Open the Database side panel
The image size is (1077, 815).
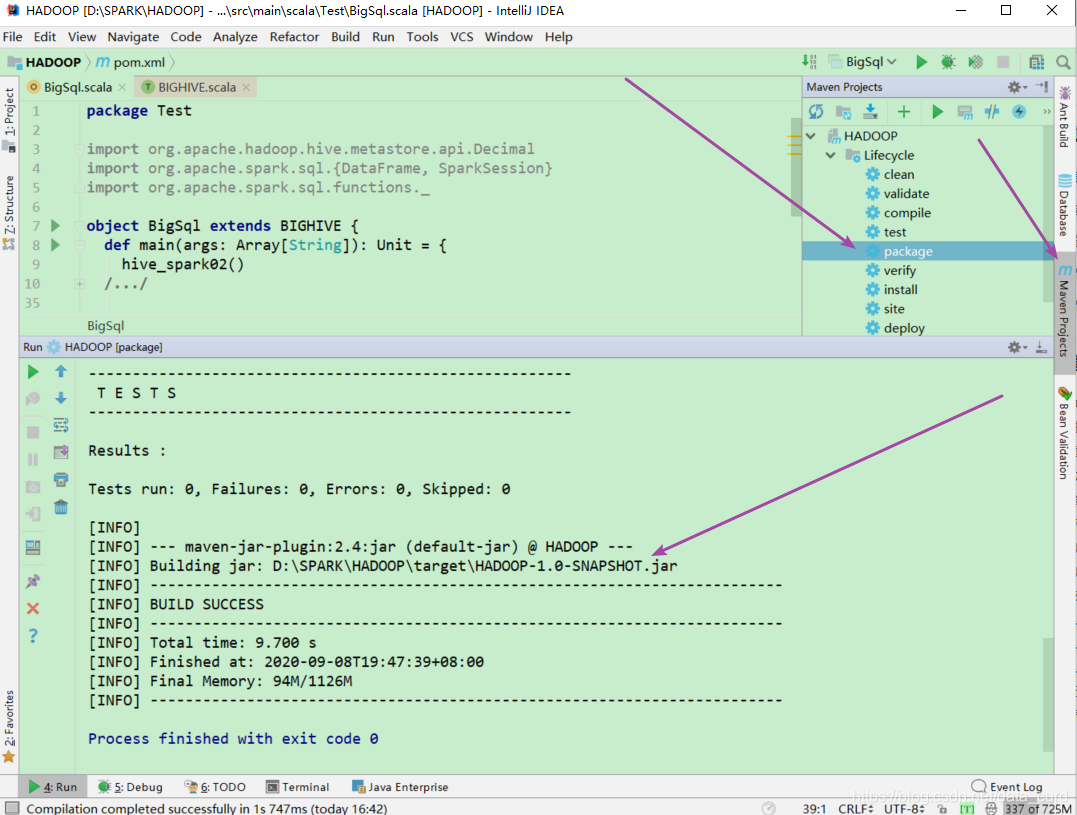[x=1064, y=205]
